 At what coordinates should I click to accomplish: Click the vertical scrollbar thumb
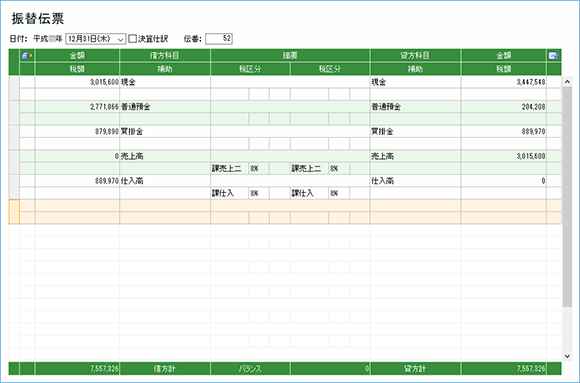click(567, 196)
